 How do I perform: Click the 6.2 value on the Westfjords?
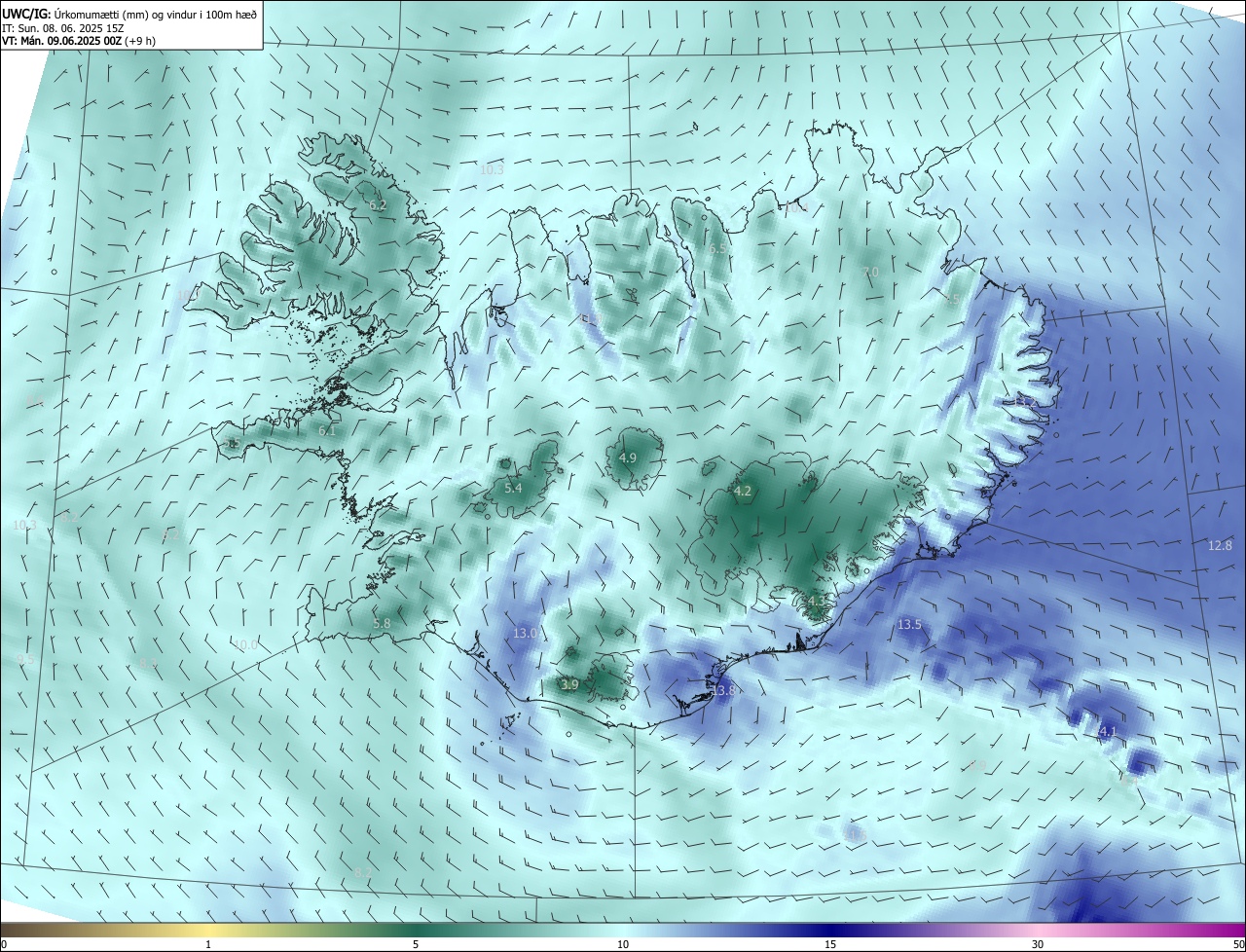click(379, 205)
